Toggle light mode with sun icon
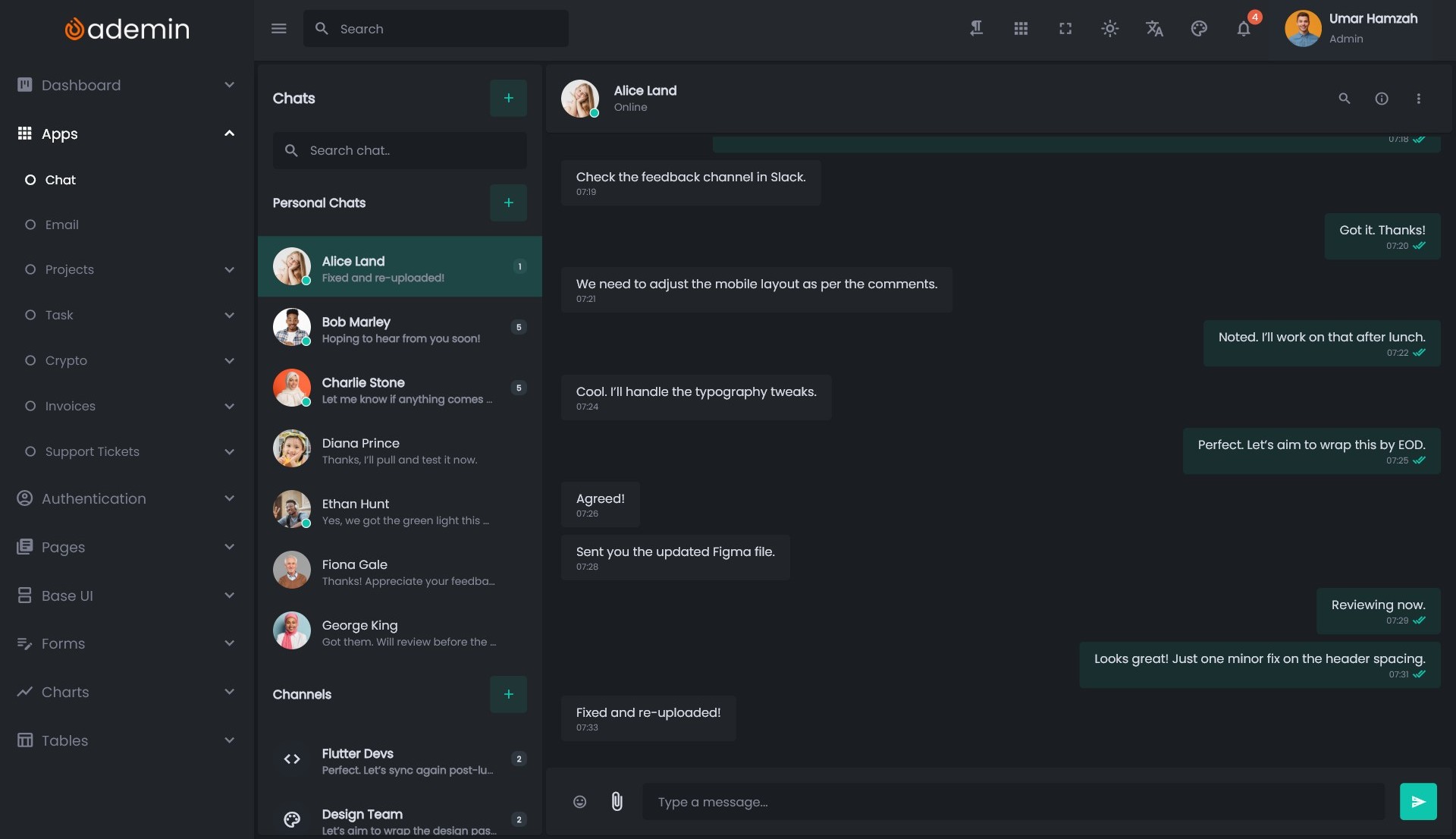The height and width of the screenshot is (839, 1456). pos(1109,29)
